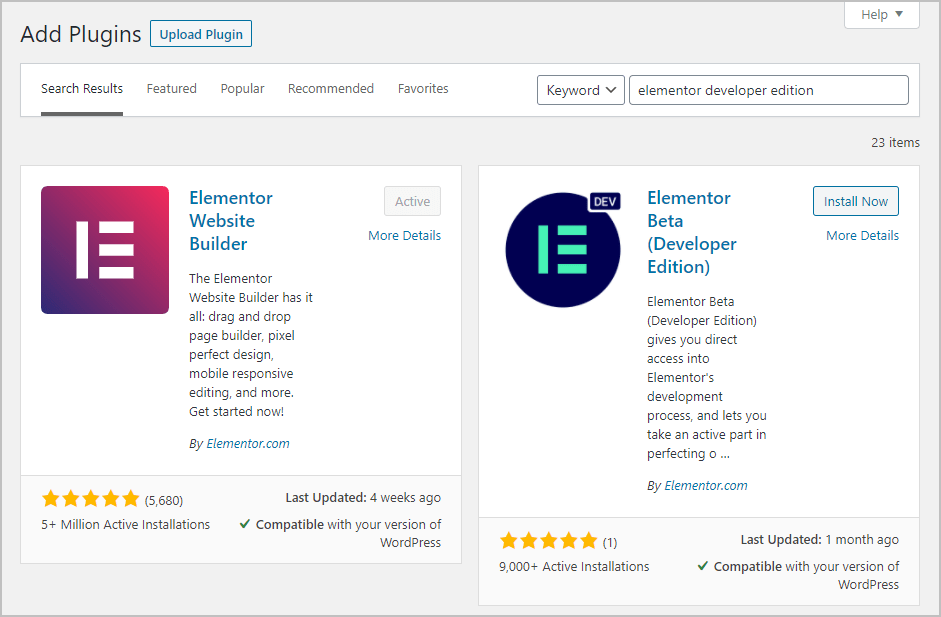Click the star rating on Elementor Beta card
This screenshot has width=941, height=617.
click(548, 540)
